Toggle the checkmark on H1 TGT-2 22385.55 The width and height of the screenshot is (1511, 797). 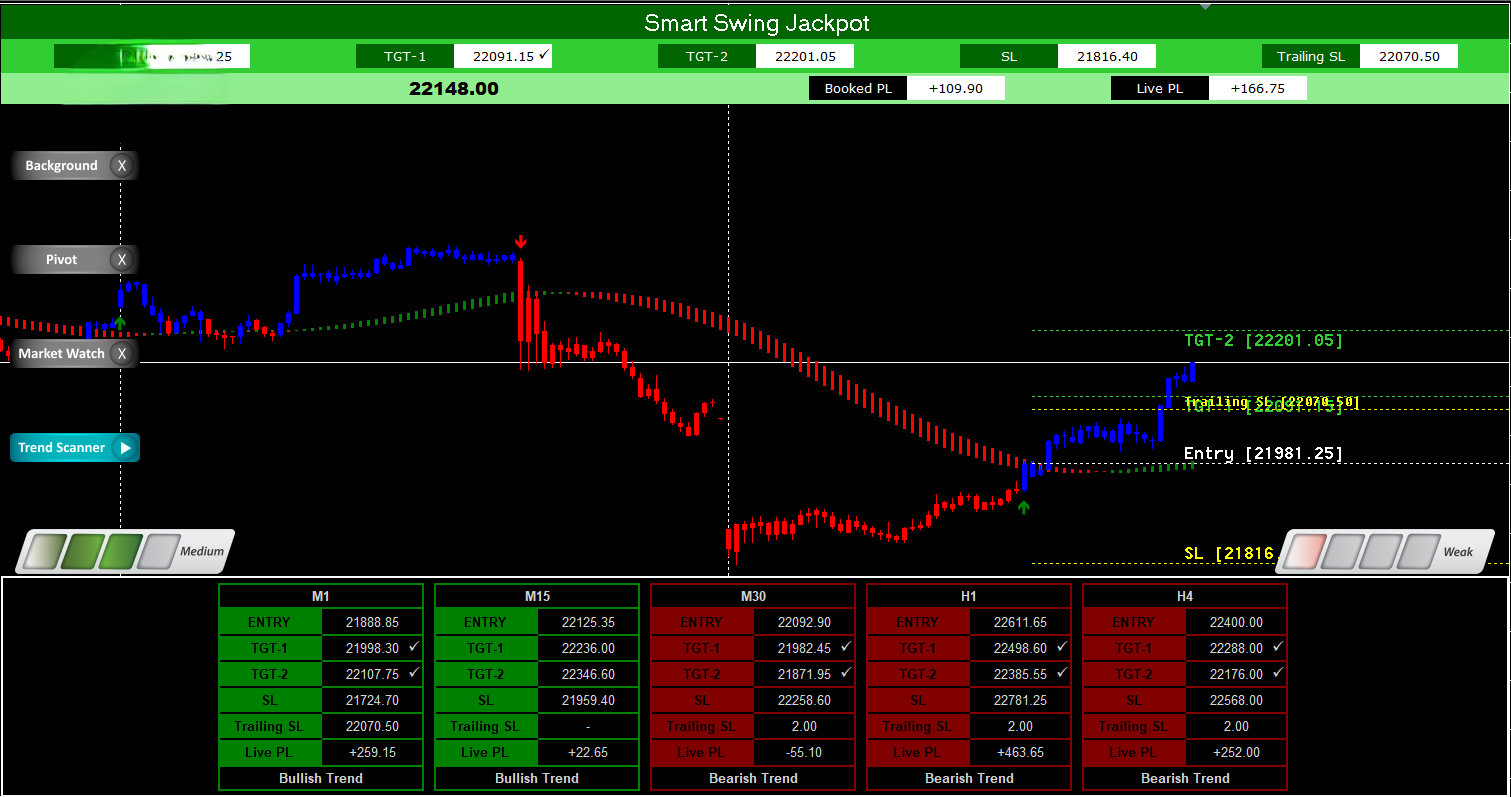tap(1061, 674)
